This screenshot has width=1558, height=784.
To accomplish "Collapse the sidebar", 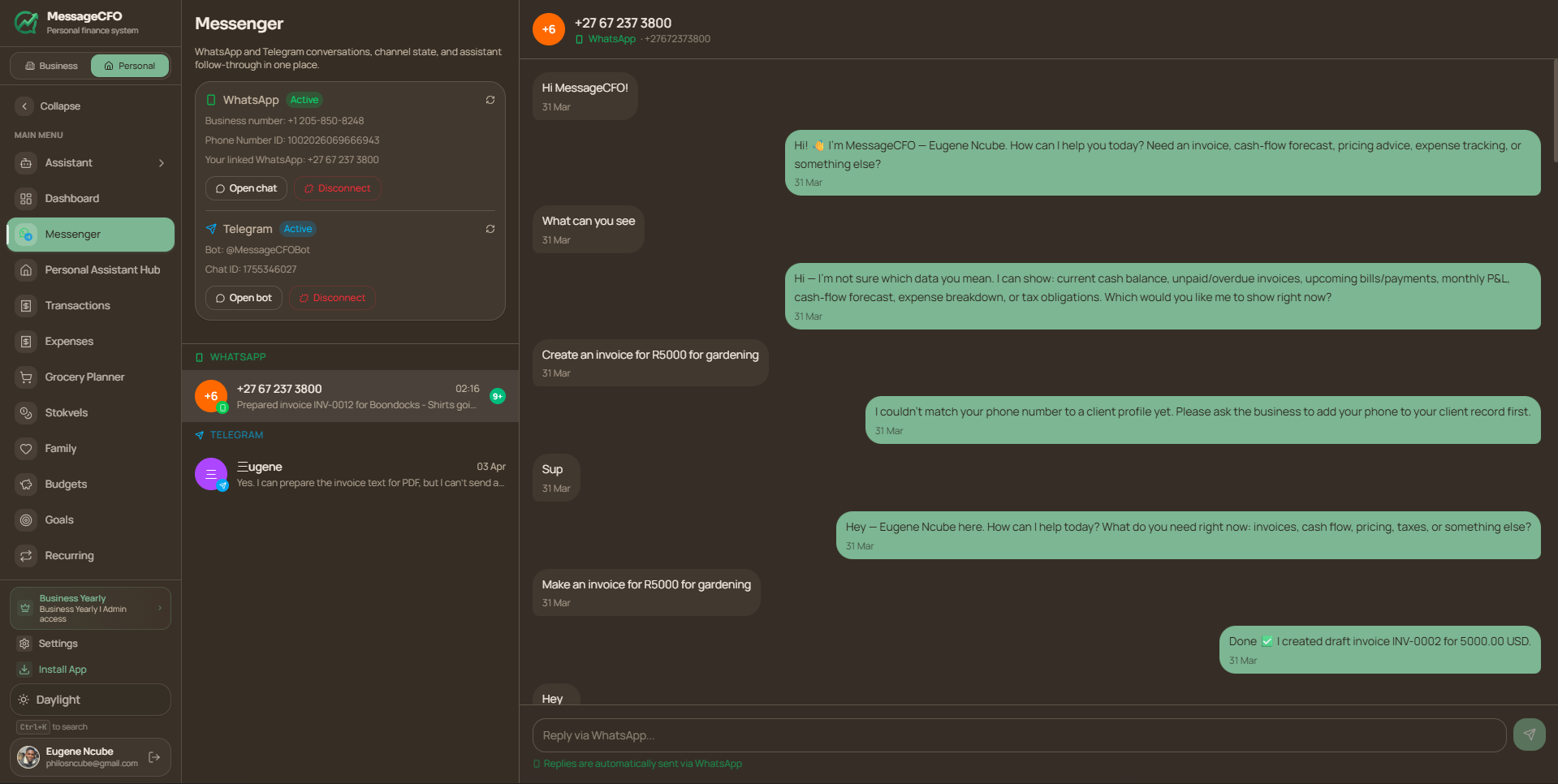I will pos(59,106).
